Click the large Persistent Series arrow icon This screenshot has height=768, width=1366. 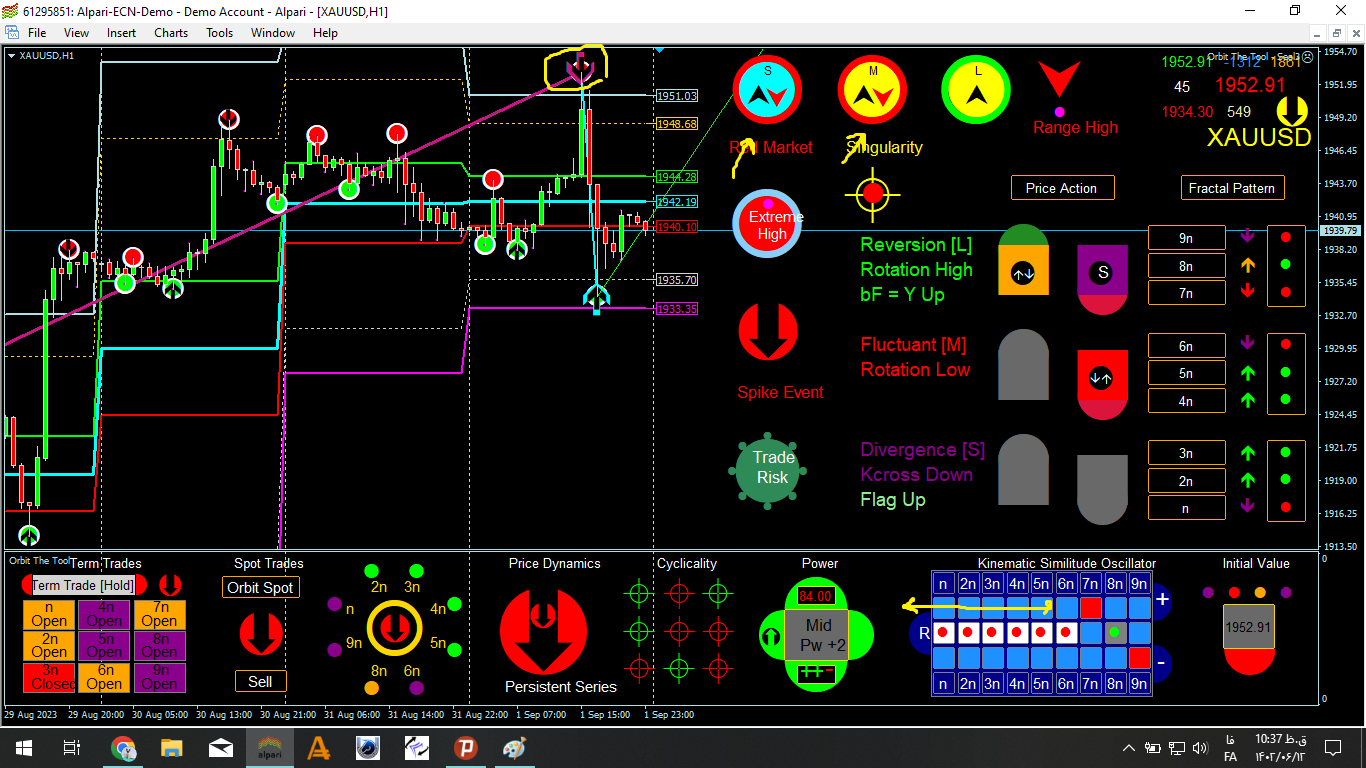tap(544, 631)
